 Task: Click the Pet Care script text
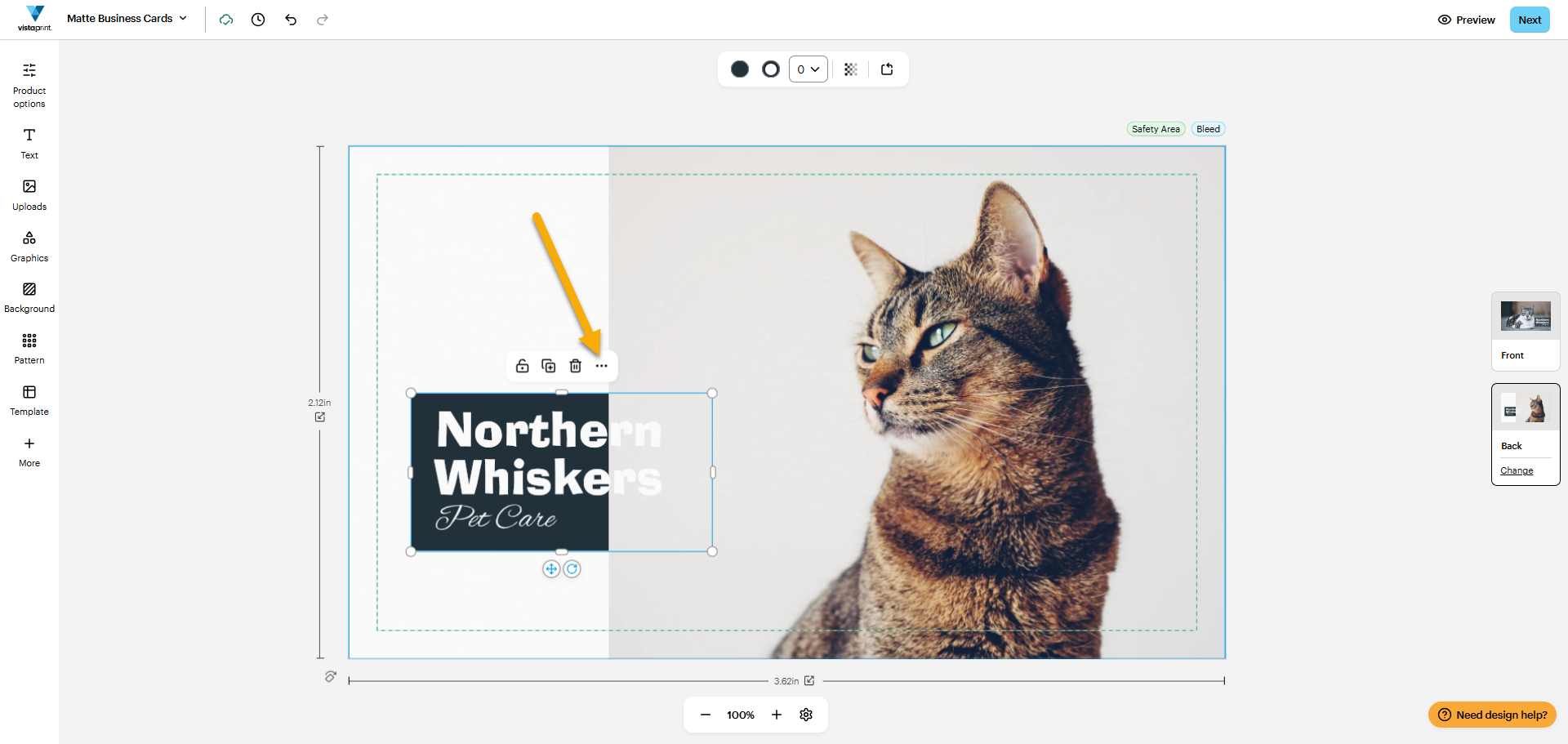point(496,516)
